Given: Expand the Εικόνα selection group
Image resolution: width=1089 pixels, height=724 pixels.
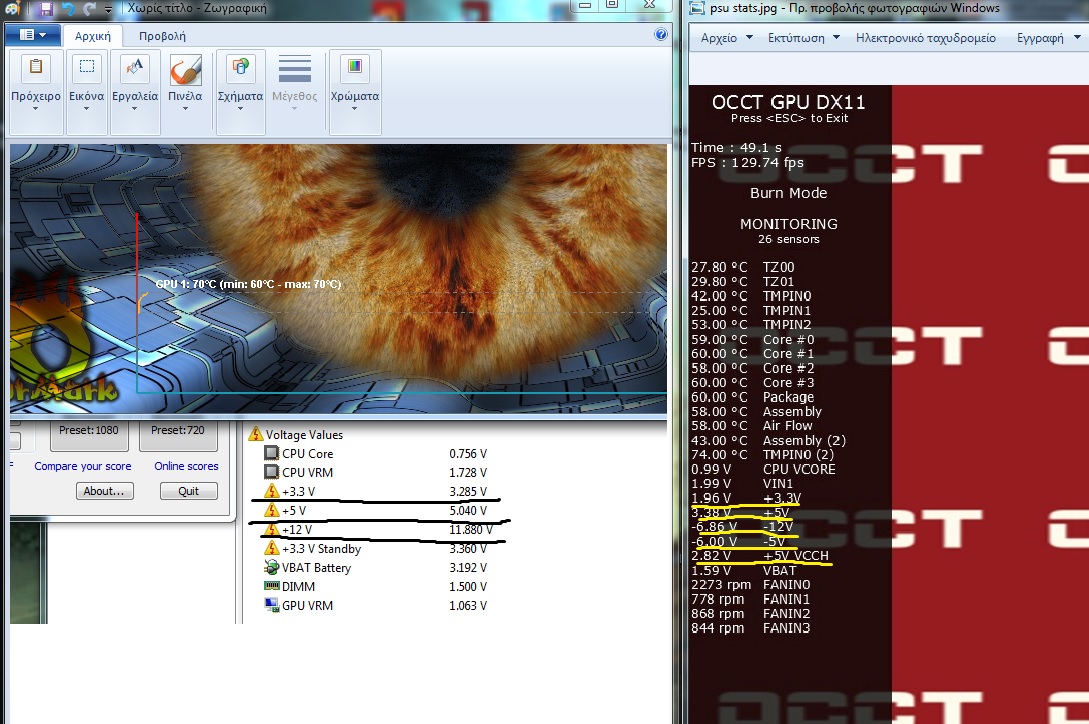Looking at the screenshot, I should coord(86,92).
